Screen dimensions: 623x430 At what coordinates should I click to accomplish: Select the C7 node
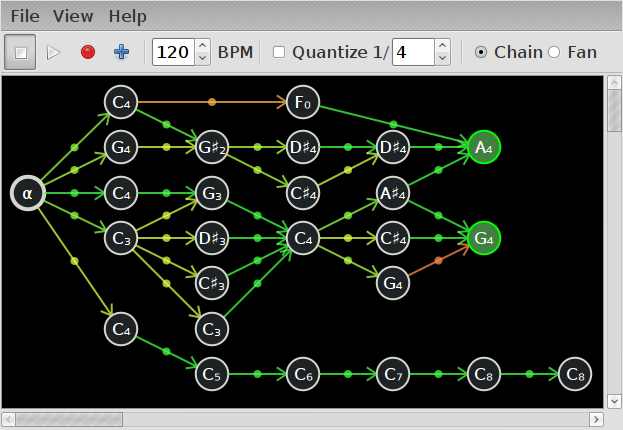(x=393, y=374)
